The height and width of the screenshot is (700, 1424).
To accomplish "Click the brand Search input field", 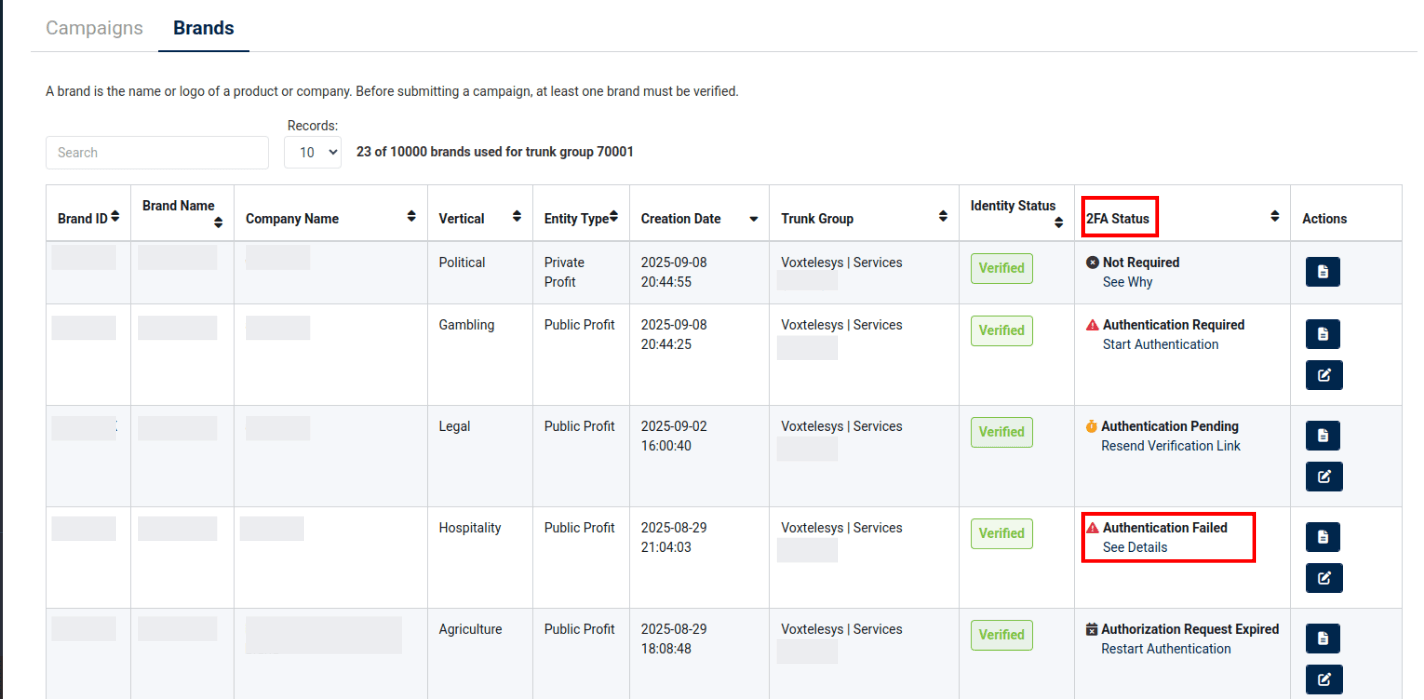I will [157, 153].
